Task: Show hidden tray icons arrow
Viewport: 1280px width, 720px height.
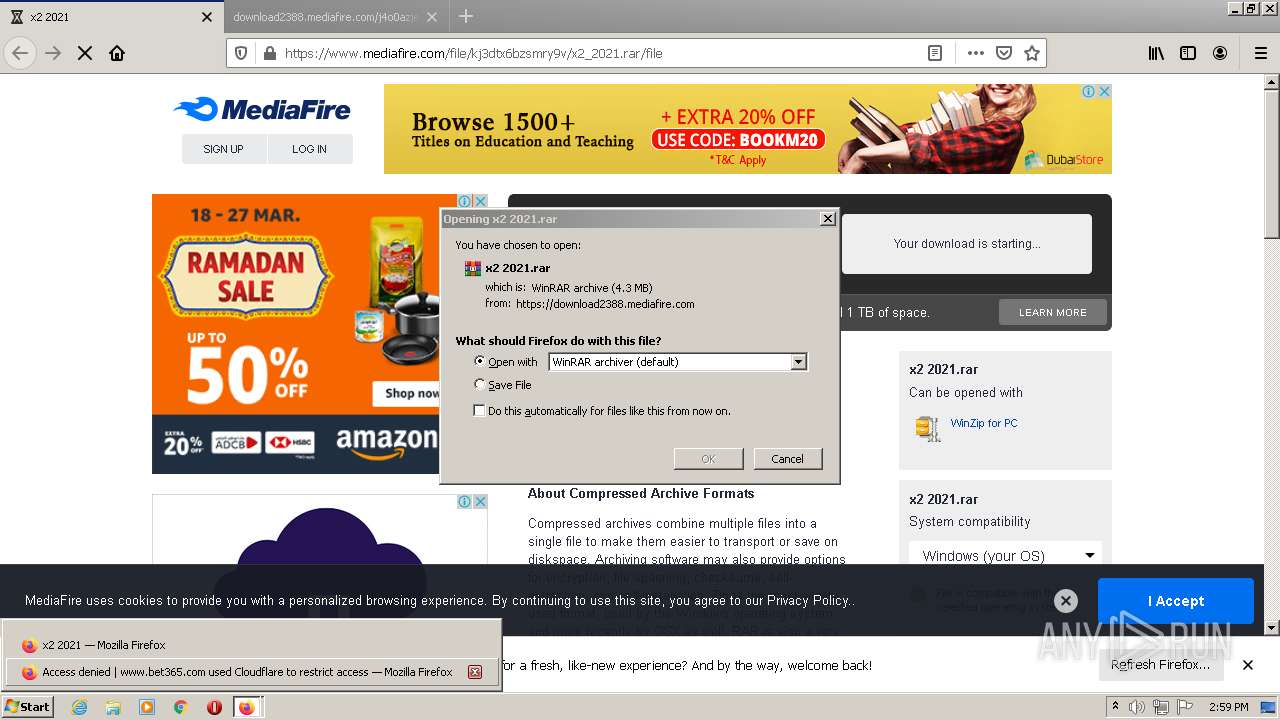Action: [1116, 707]
